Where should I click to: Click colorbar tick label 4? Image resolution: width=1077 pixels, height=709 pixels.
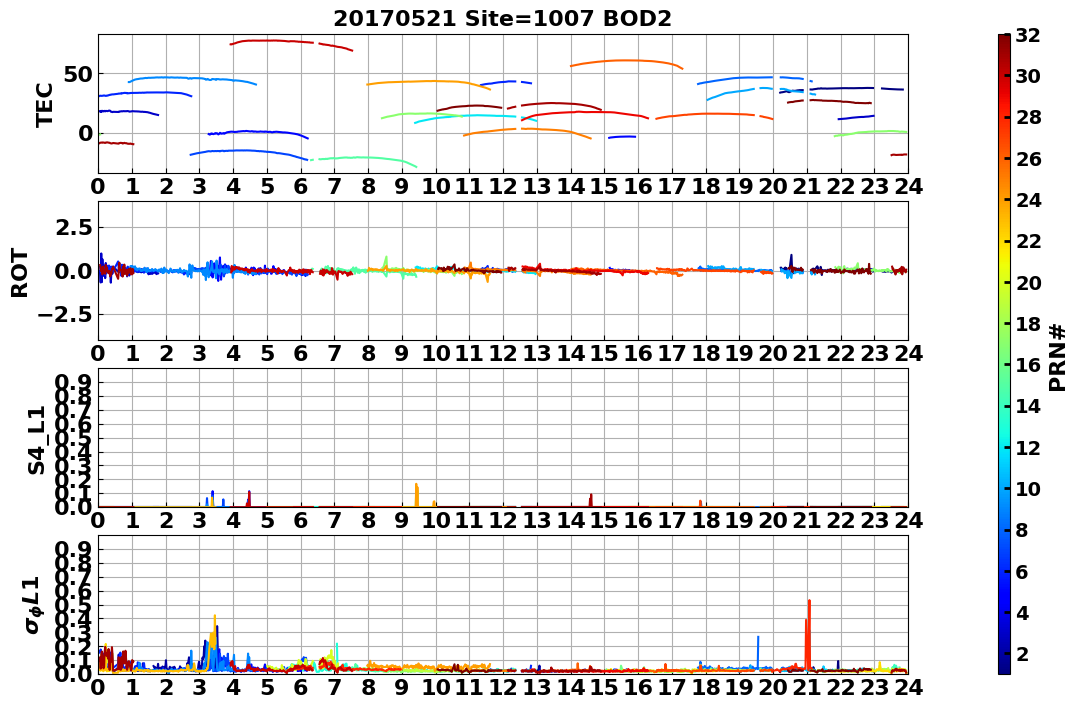[1022, 612]
